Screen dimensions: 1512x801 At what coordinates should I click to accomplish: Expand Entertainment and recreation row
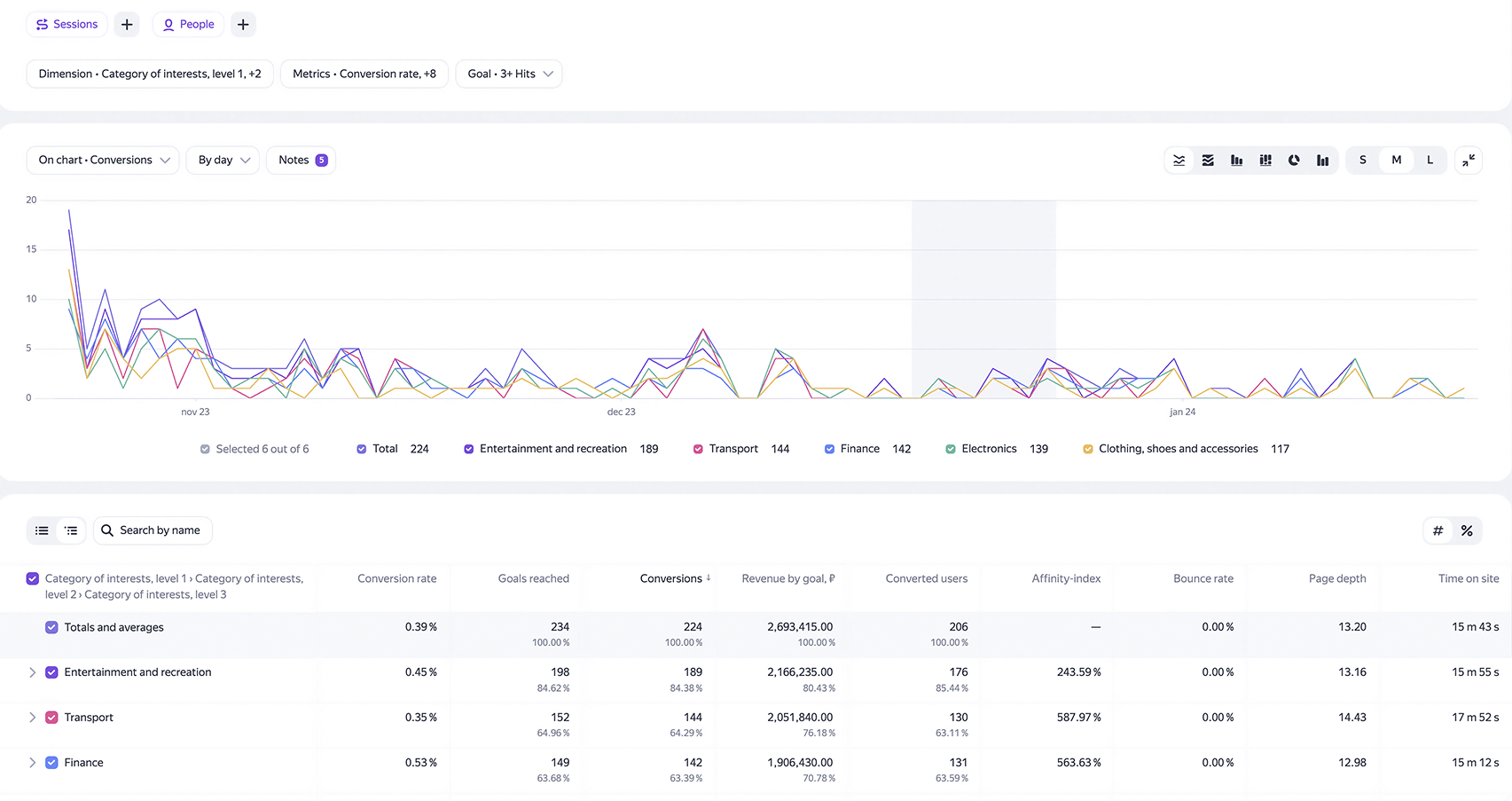pyautogui.click(x=32, y=672)
